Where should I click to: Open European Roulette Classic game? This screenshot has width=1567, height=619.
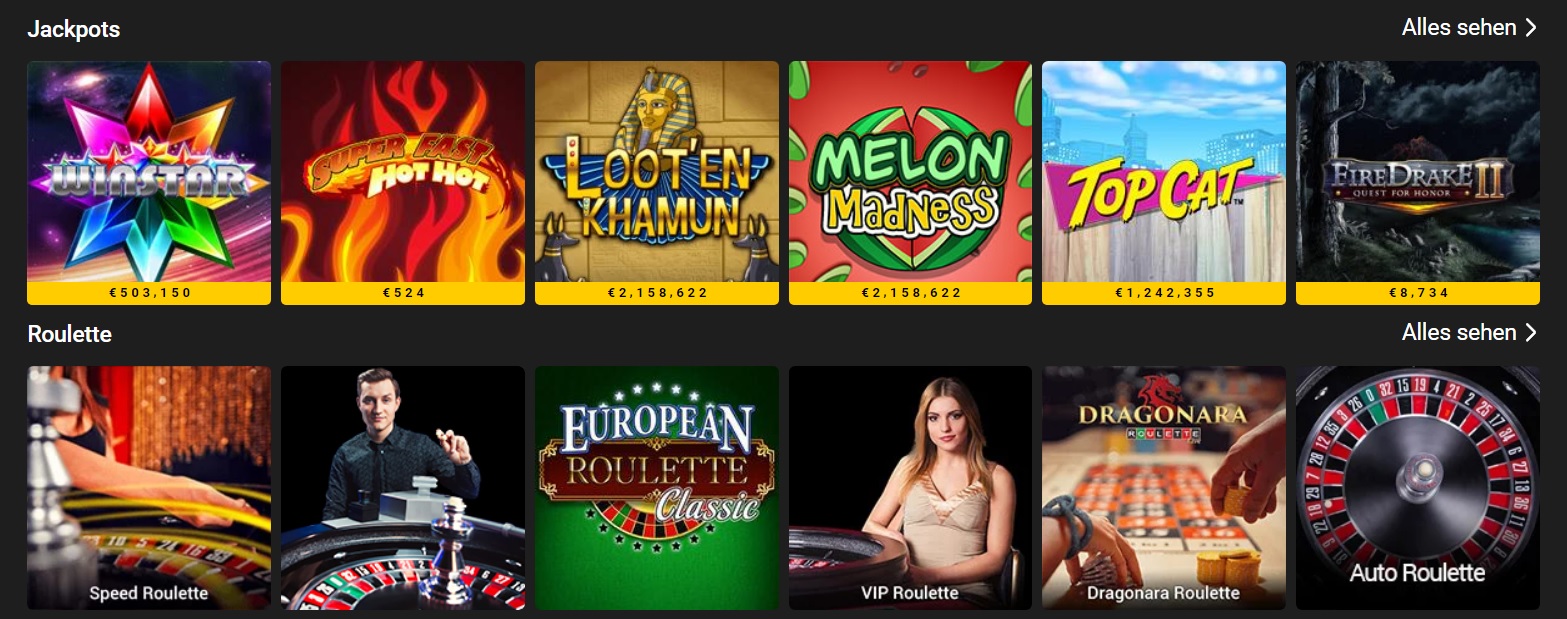657,488
